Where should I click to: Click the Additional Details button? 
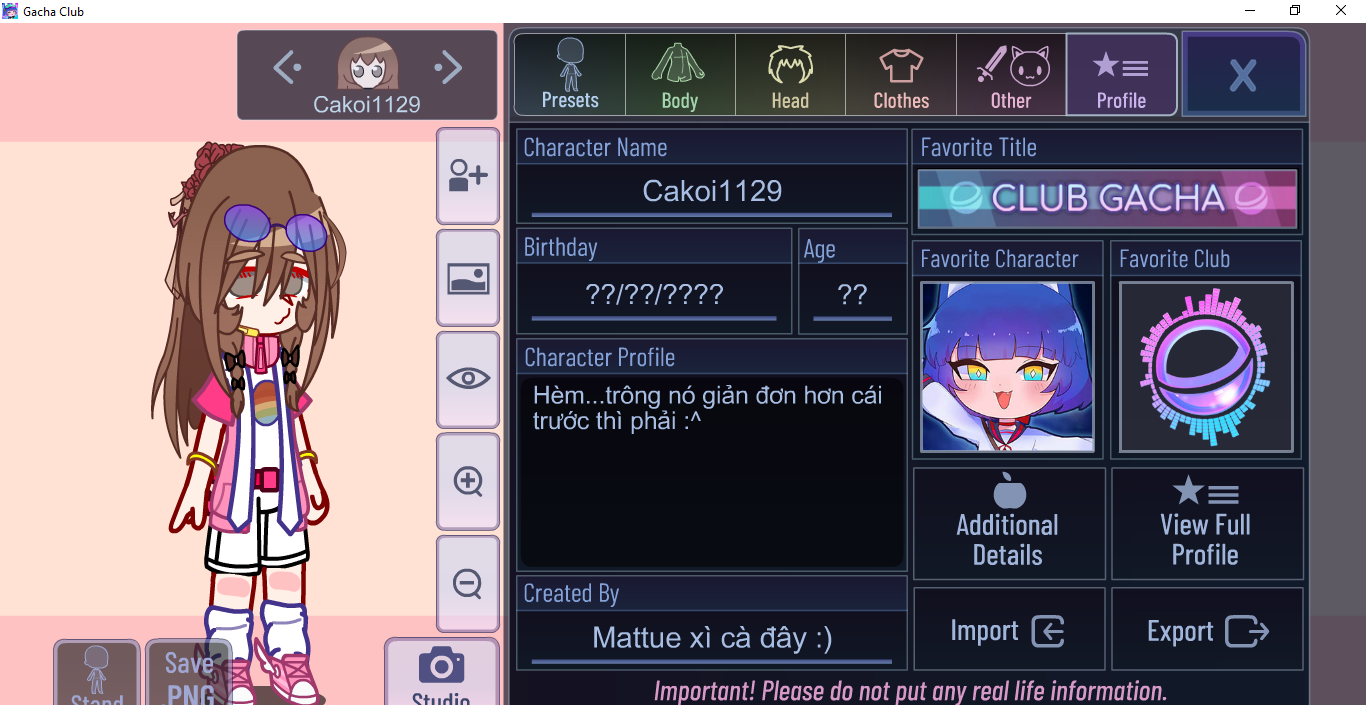tap(1008, 524)
